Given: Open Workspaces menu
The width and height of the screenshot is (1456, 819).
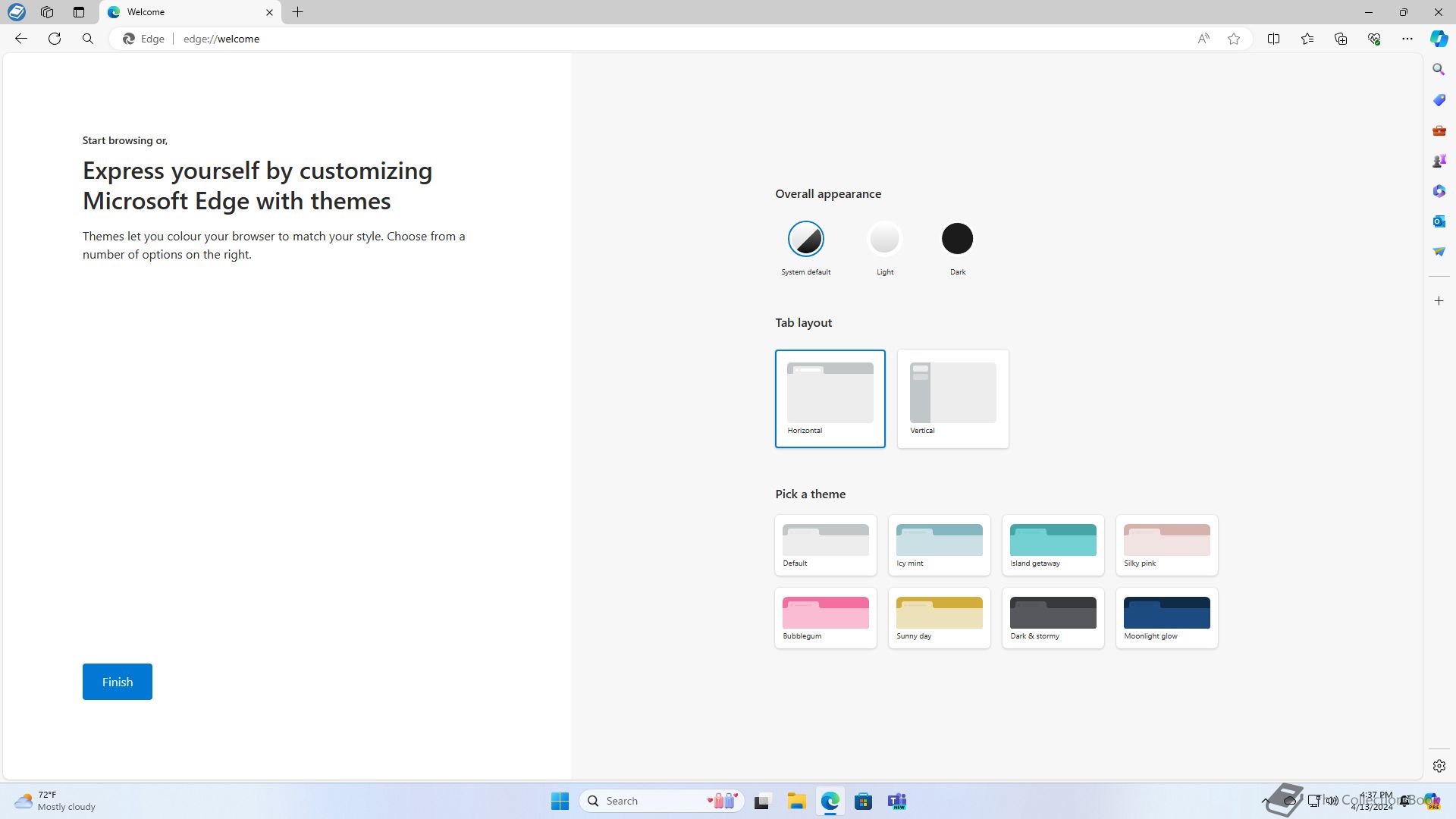Looking at the screenshot, I should pos(47,12).
